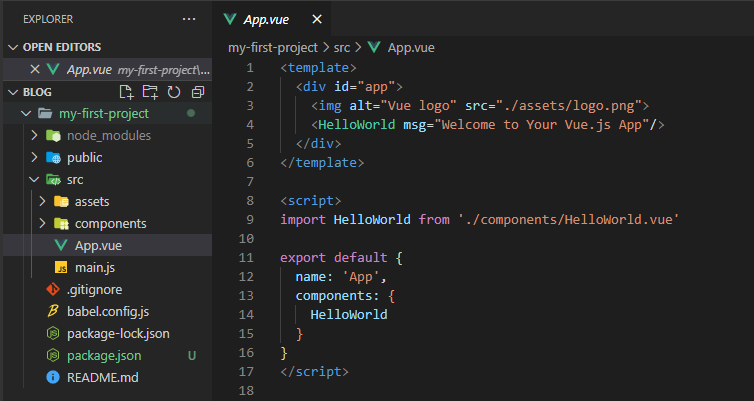Expand the public folder chevron

coord(34,157)
